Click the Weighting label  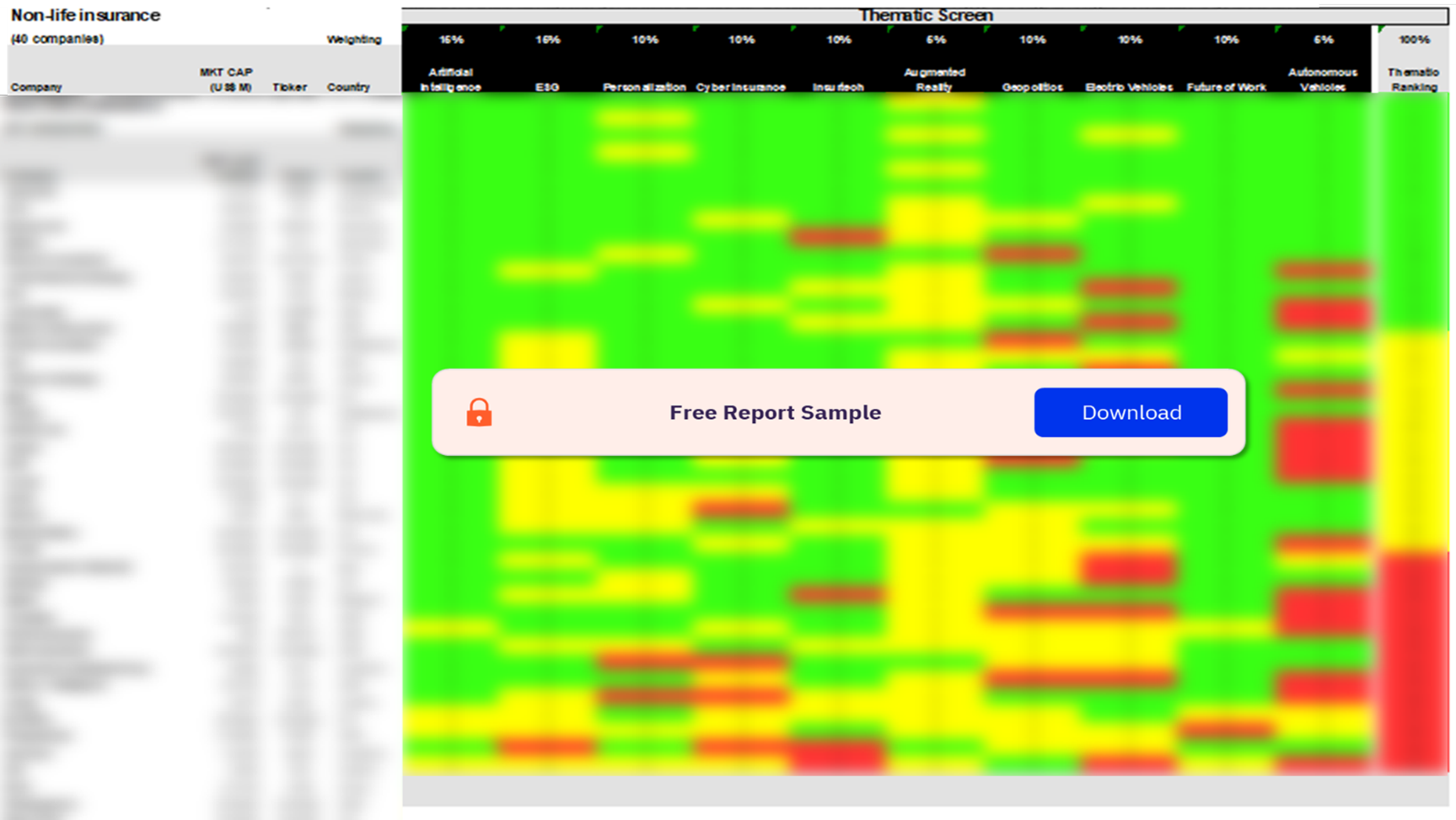click(x=354, y=40)
